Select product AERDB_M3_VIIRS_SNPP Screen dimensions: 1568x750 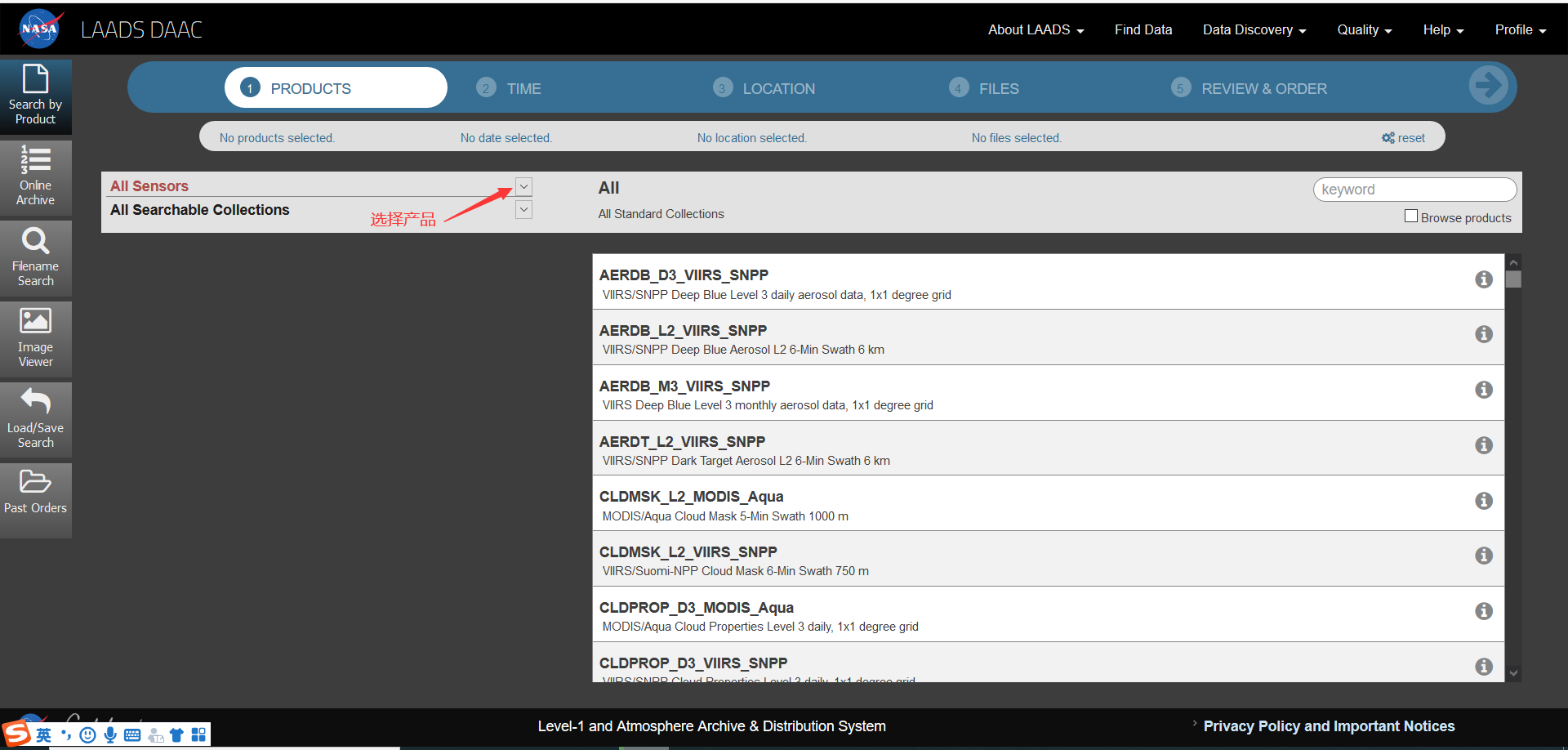tap(1049, 393)
